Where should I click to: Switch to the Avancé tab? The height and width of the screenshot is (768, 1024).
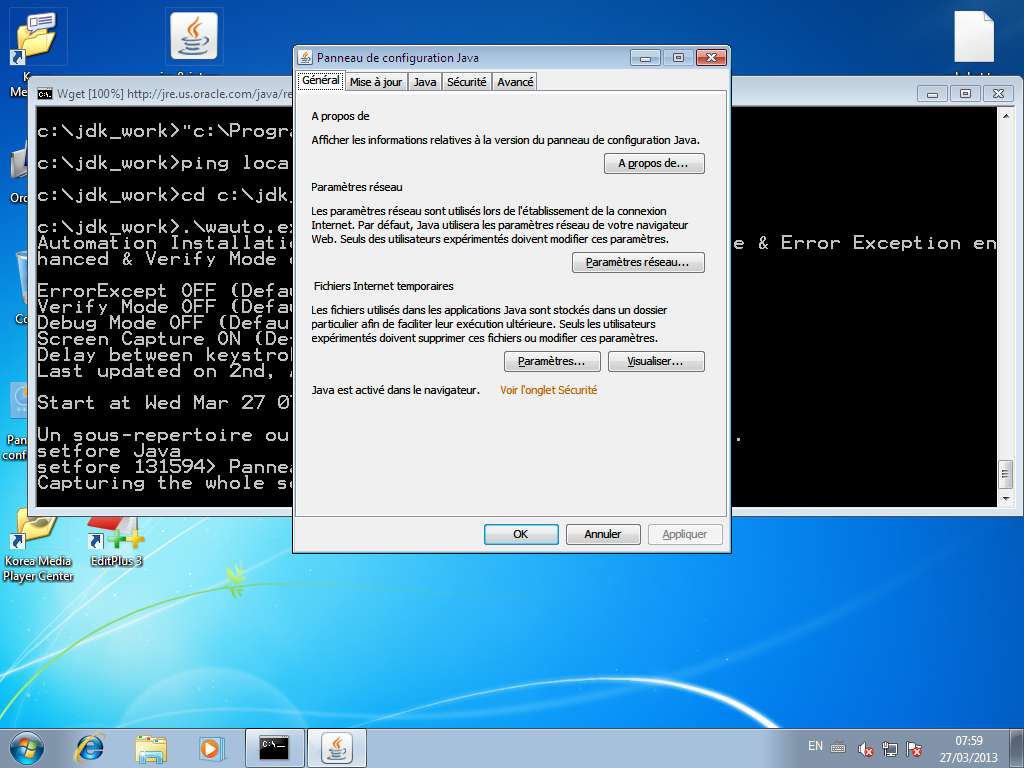[x=515, y=82]
